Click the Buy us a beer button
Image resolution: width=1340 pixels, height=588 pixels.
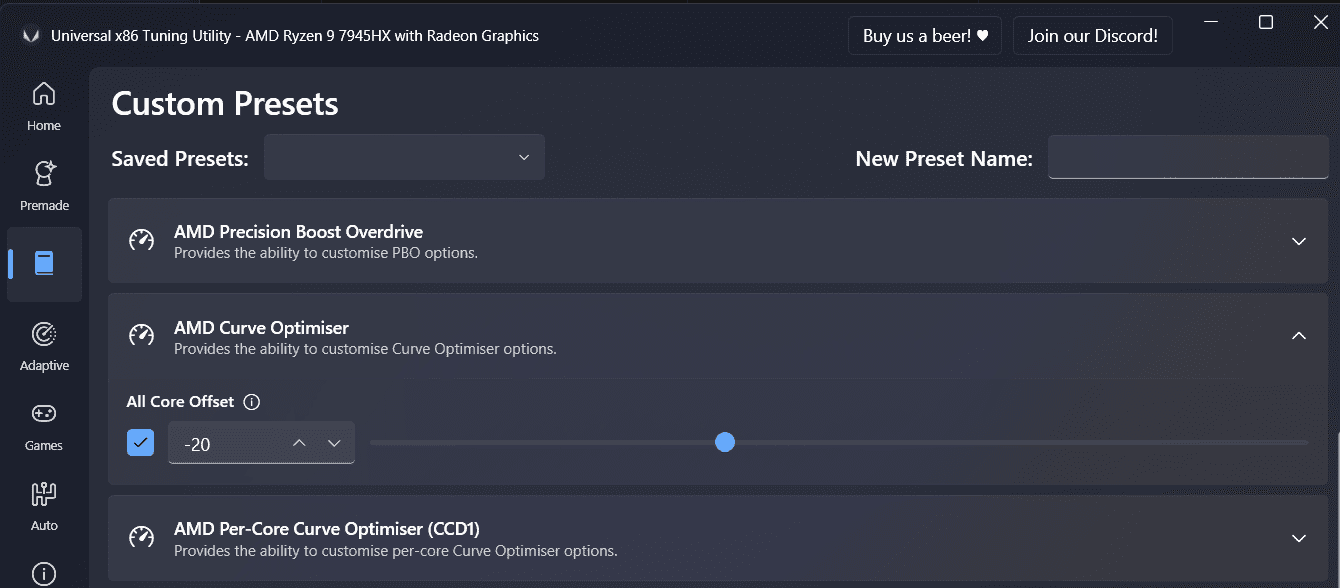[x=925, y=36]
